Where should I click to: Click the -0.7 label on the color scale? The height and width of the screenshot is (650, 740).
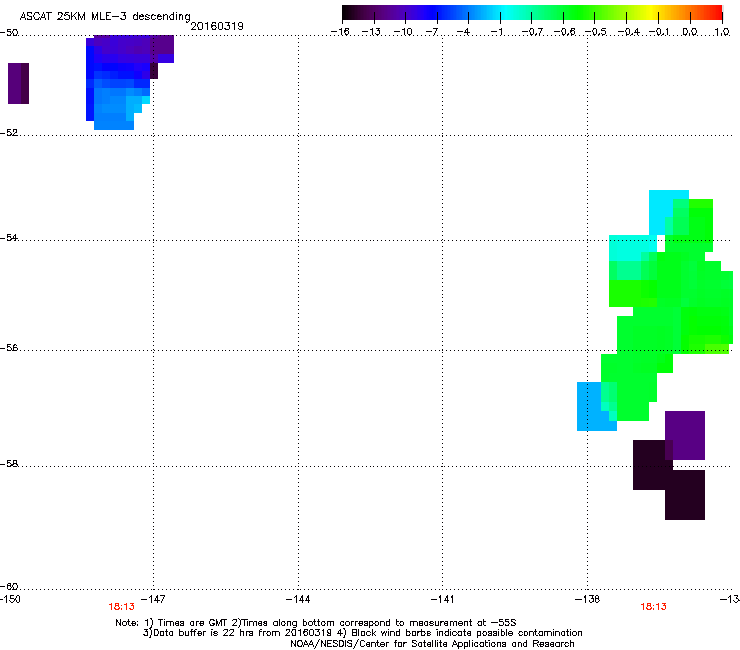[x=532, y=32]
